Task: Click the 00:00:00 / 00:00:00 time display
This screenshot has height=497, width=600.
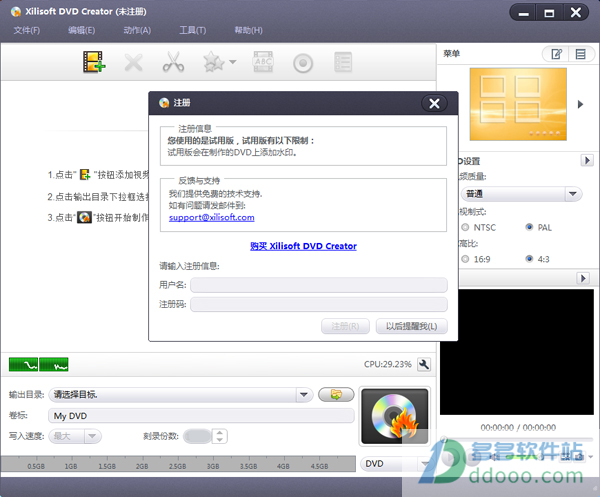Action: coord(518,427)
